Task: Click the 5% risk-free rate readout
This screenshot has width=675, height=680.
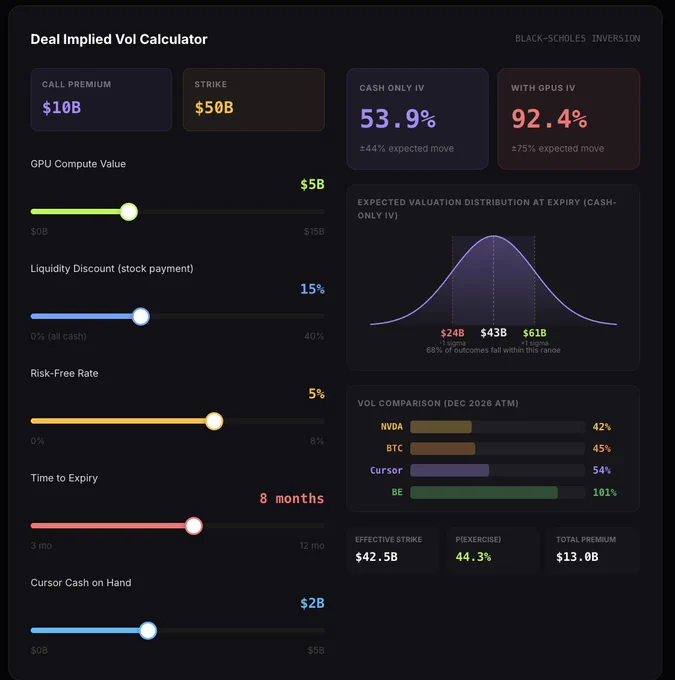Action: [x=316, y=394]
